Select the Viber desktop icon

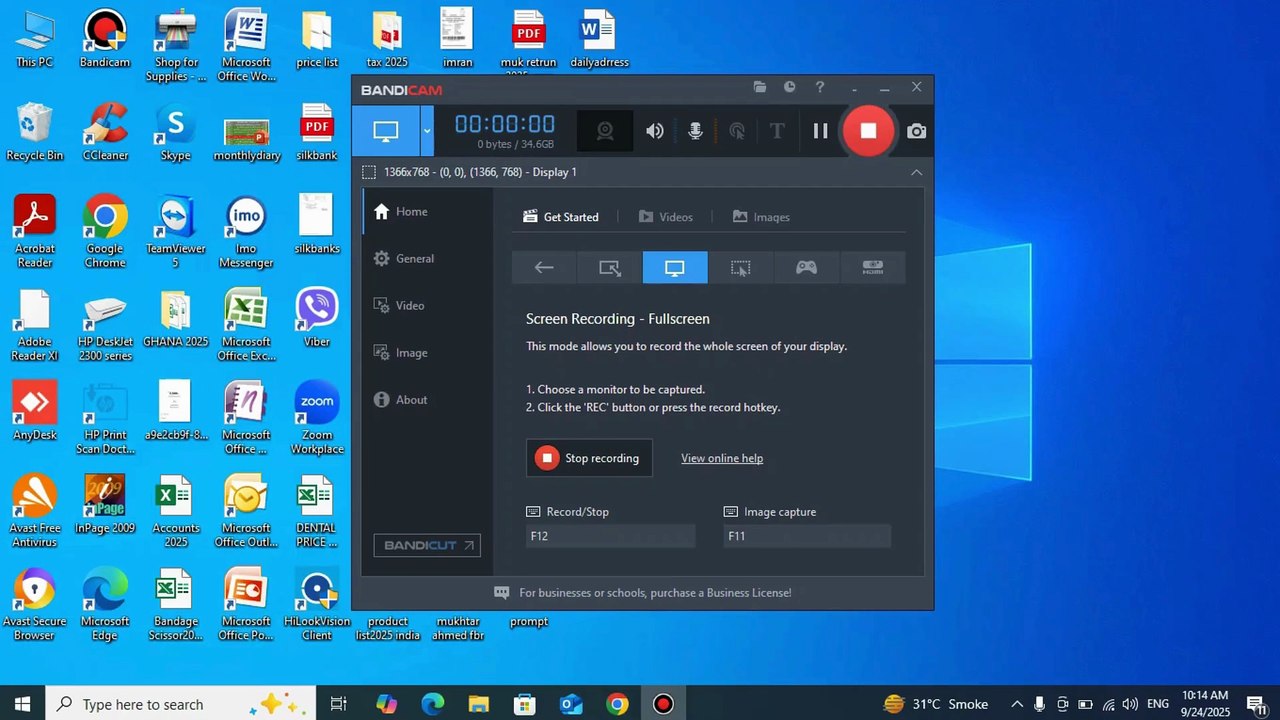[317, 318]
